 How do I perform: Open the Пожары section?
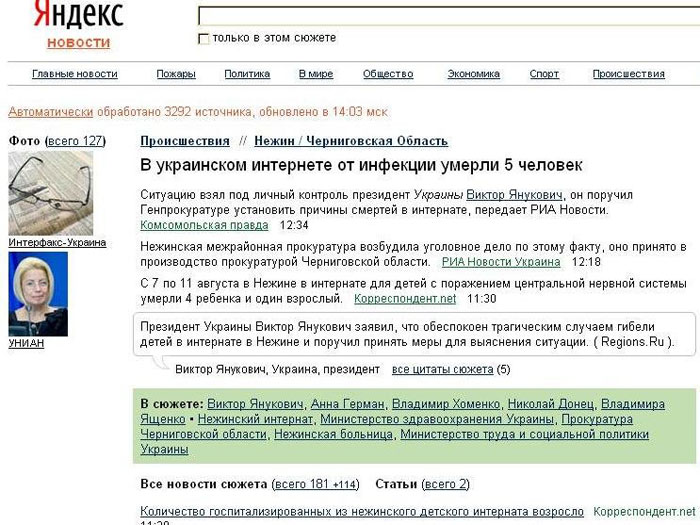coord(176,74)
